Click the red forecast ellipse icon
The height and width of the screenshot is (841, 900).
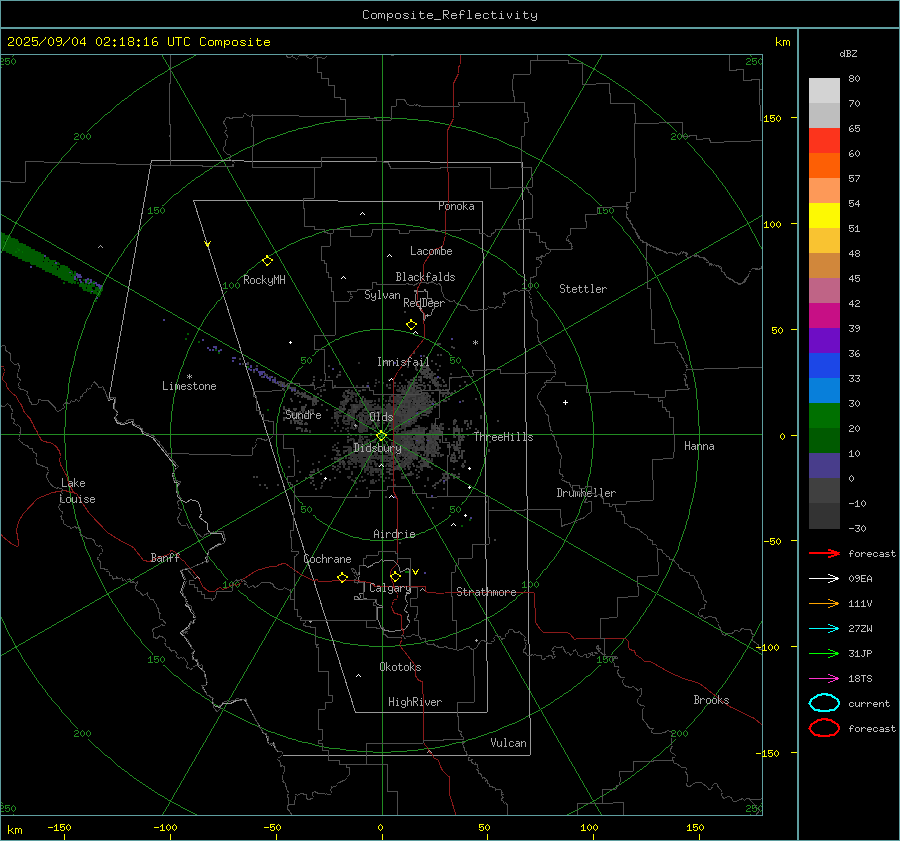(x=824, y=728)
